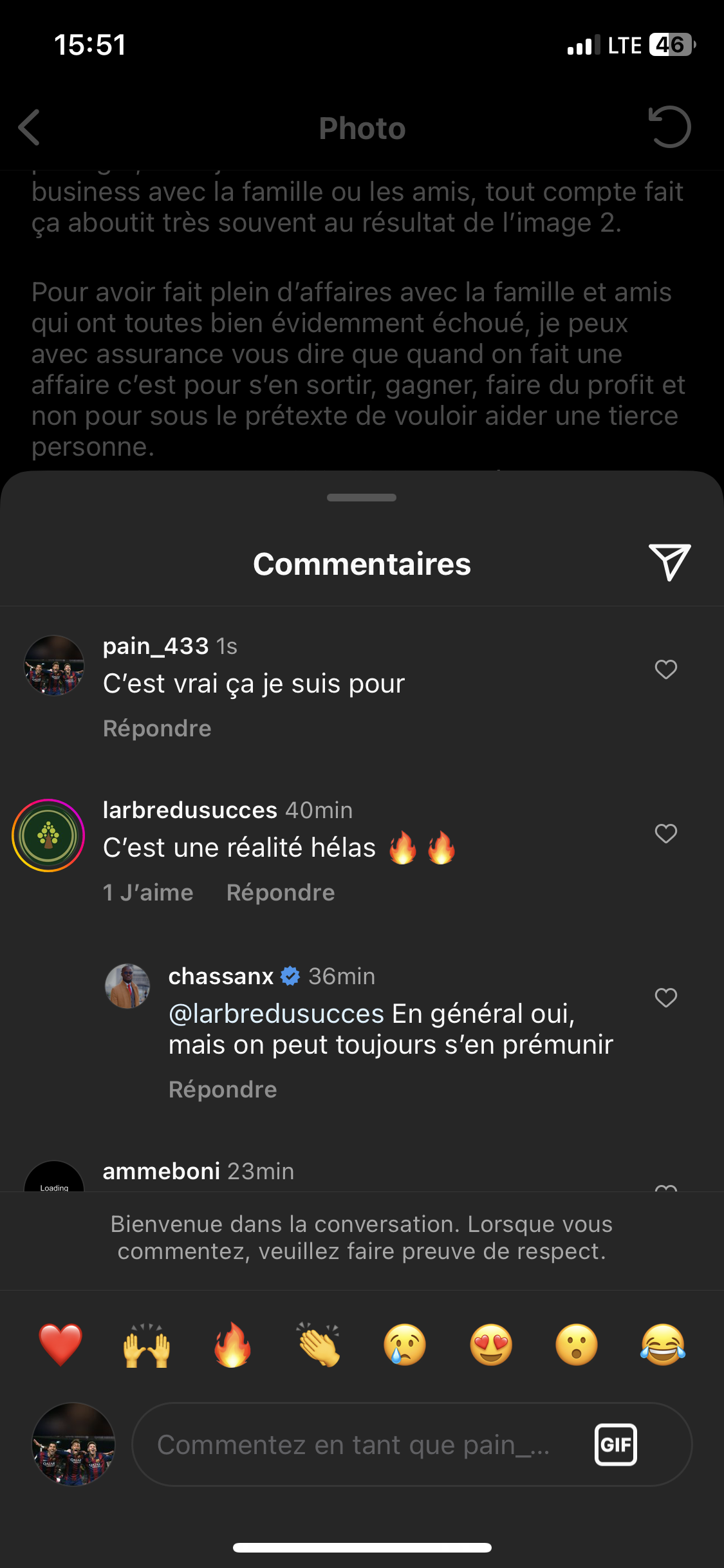View 1 J'aime likes on comment
Image resolution: width=724 pixels, height=1568 pixels.
point(148,893)
